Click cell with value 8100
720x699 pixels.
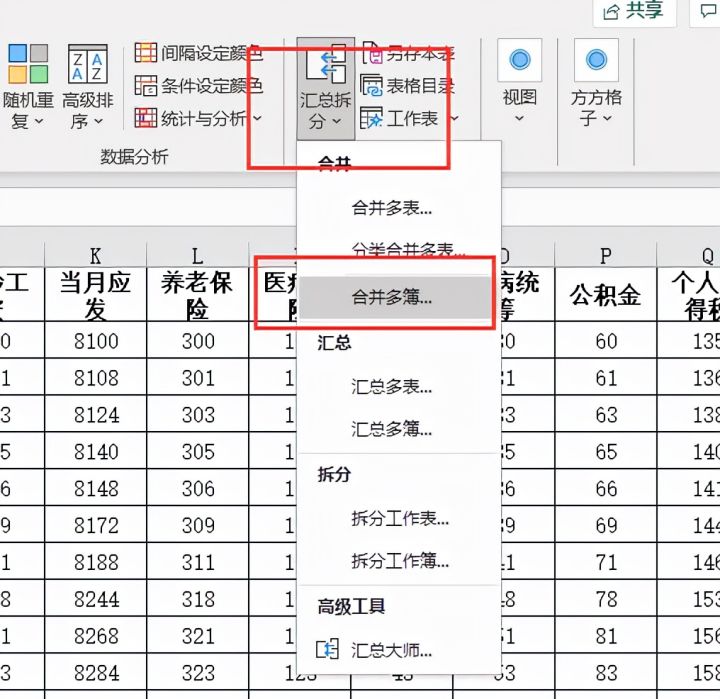pos(96,341)
